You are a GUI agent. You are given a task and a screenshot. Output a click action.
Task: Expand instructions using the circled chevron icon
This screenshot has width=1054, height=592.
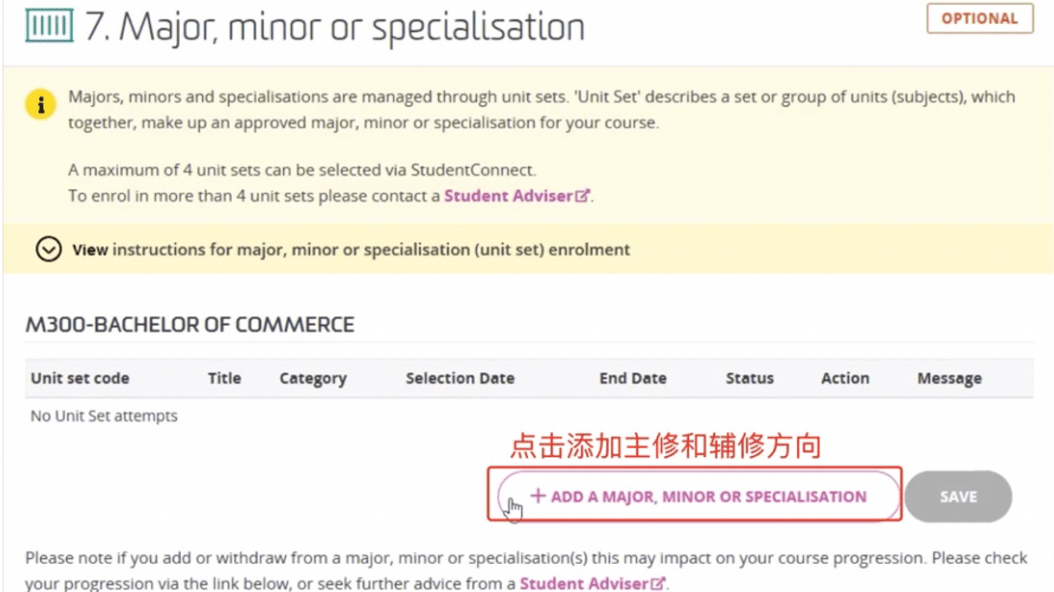48,249
